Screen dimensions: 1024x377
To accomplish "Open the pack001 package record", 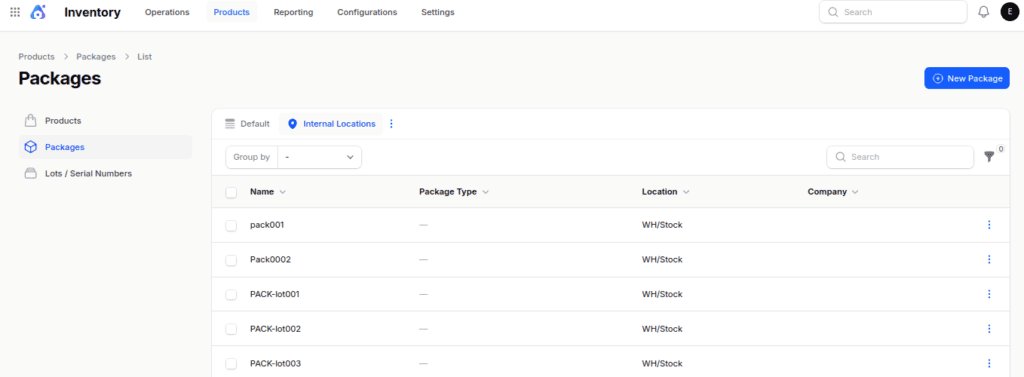I will 267,225.
